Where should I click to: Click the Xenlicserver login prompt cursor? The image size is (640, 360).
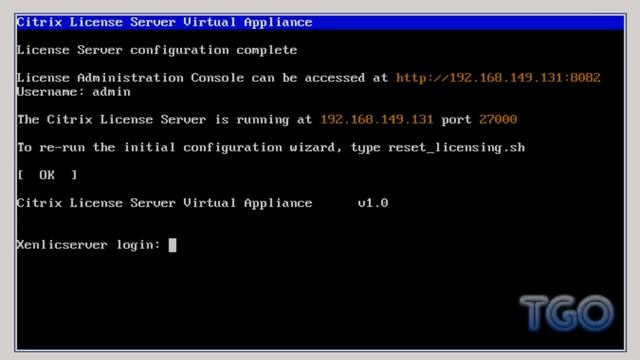pos(172,245)
